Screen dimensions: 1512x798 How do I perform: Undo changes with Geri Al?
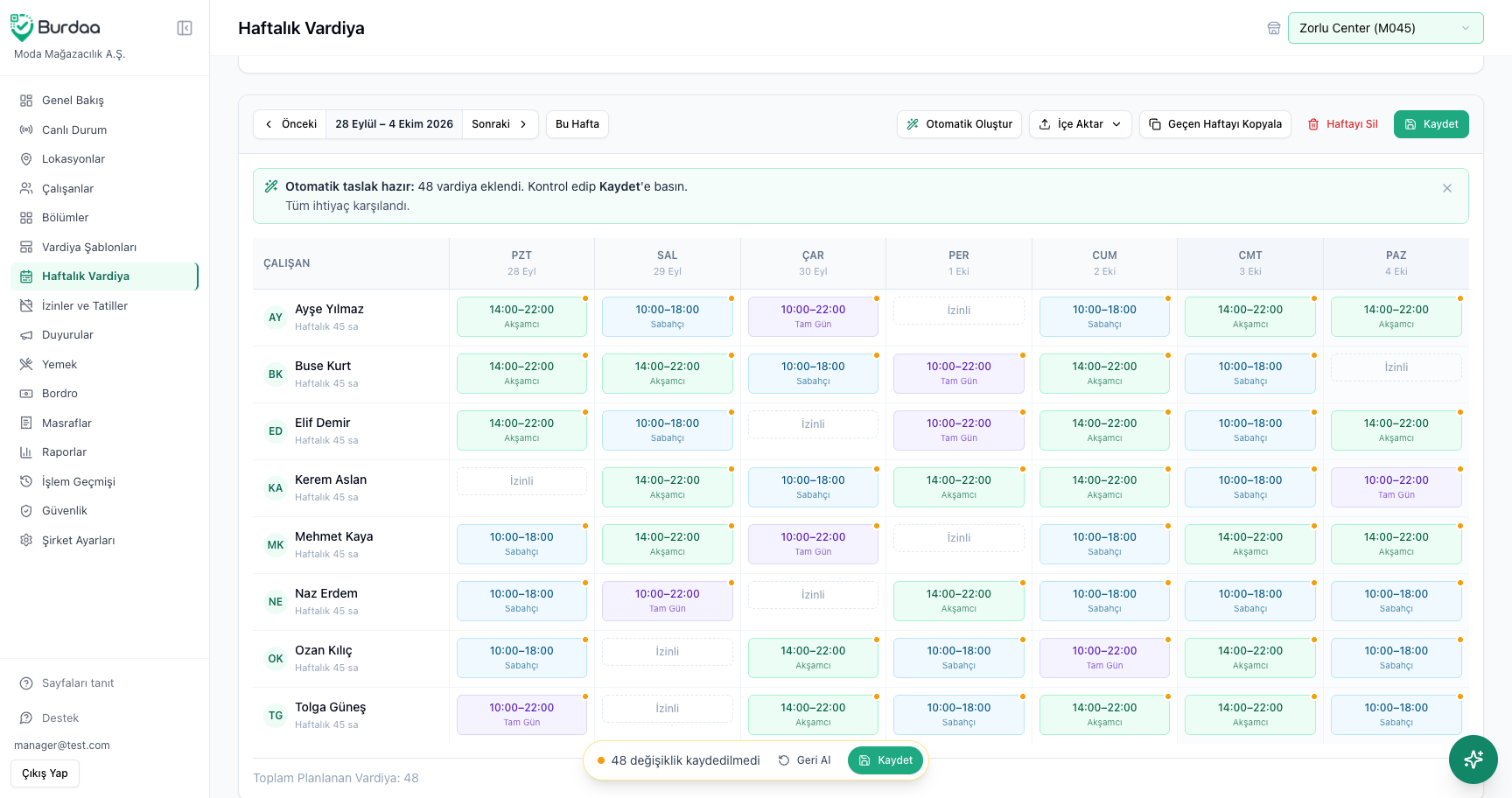(x=804, y=760)
